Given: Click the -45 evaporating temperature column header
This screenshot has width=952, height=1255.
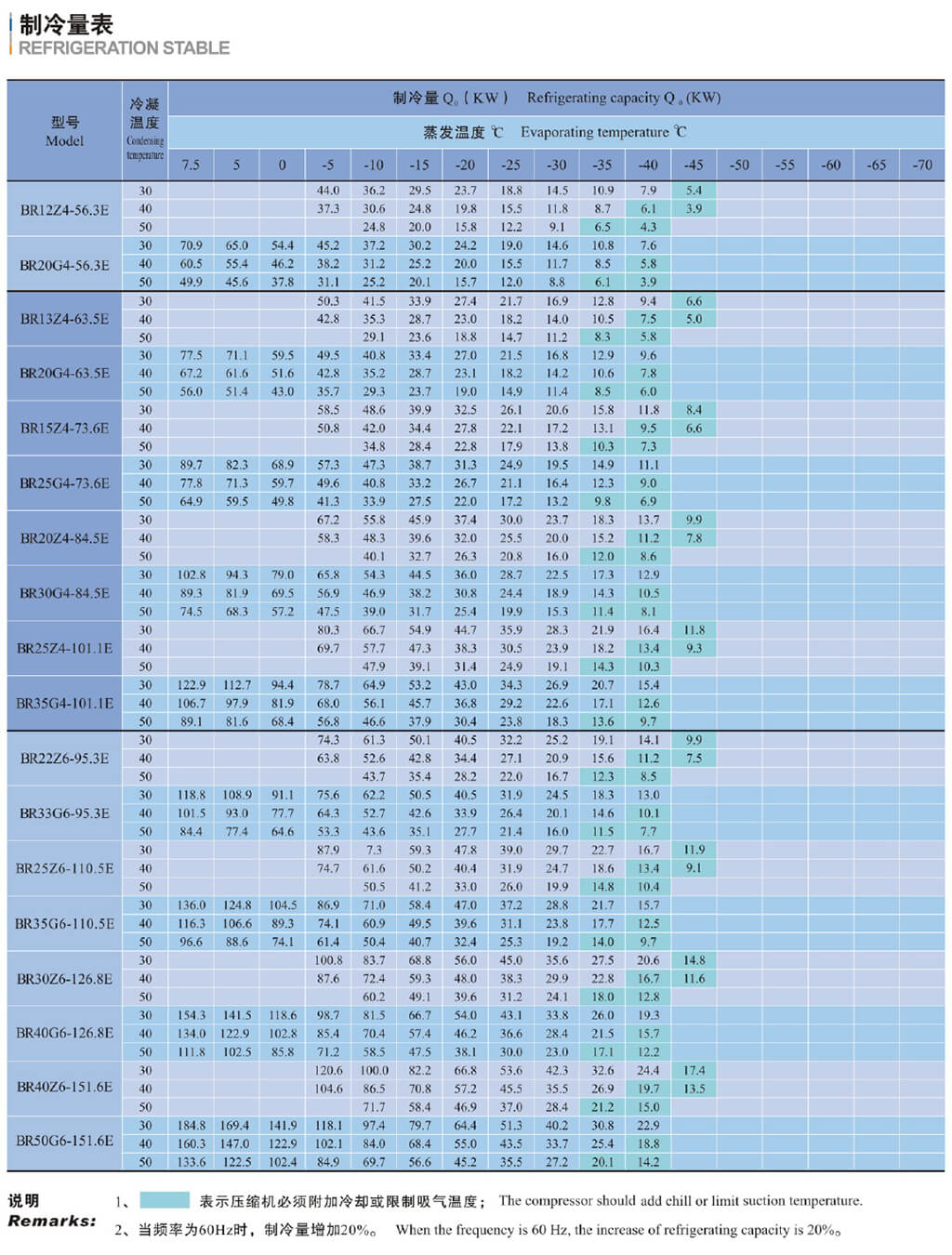Looking at the screenshot, I should [x=694, y=165].
